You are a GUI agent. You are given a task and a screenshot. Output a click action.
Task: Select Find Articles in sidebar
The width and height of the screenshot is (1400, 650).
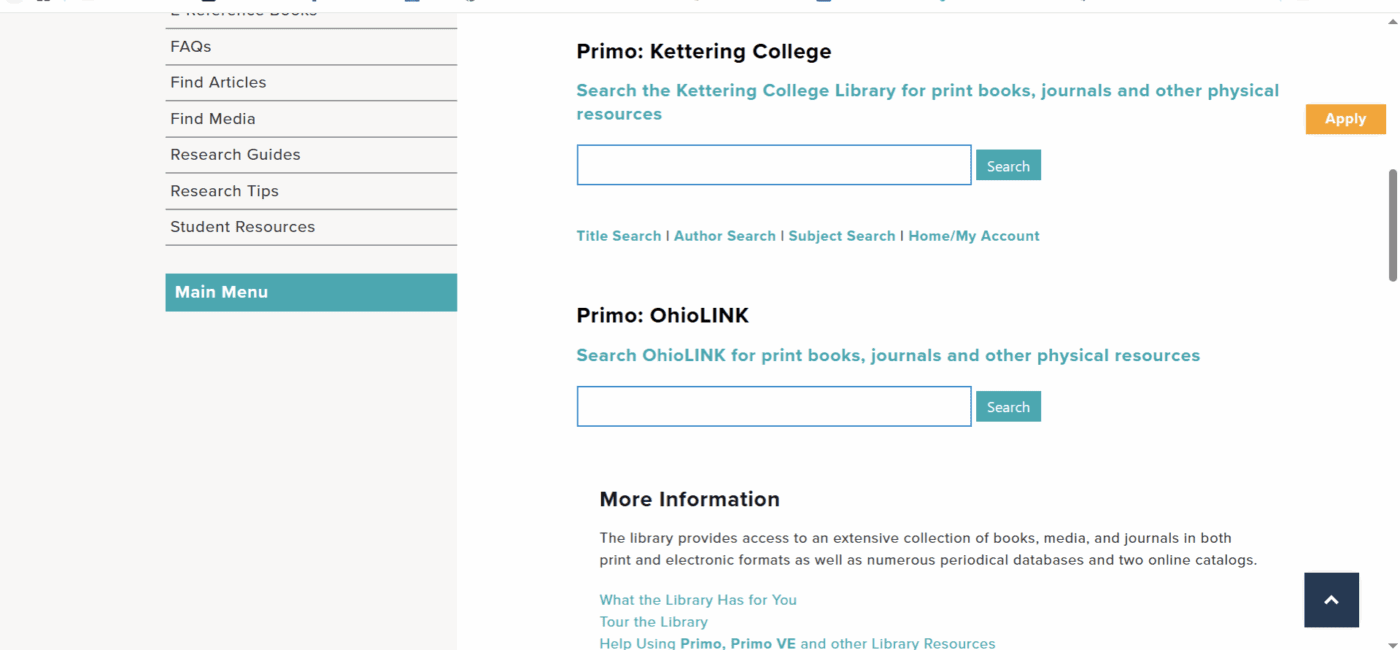click(x=218, y=83)
